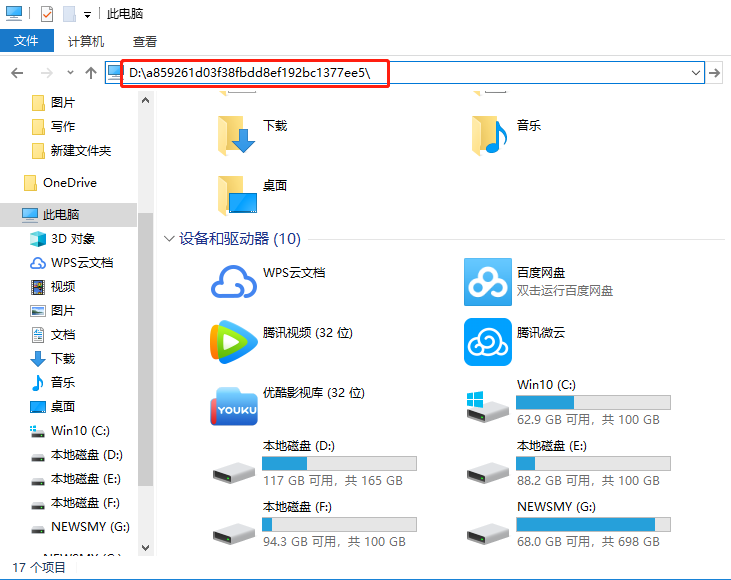Image resolution: width=731 pixels, height=580 pixels.
Task: Open the 百度网盘 icon
Action: coord(487,283)
